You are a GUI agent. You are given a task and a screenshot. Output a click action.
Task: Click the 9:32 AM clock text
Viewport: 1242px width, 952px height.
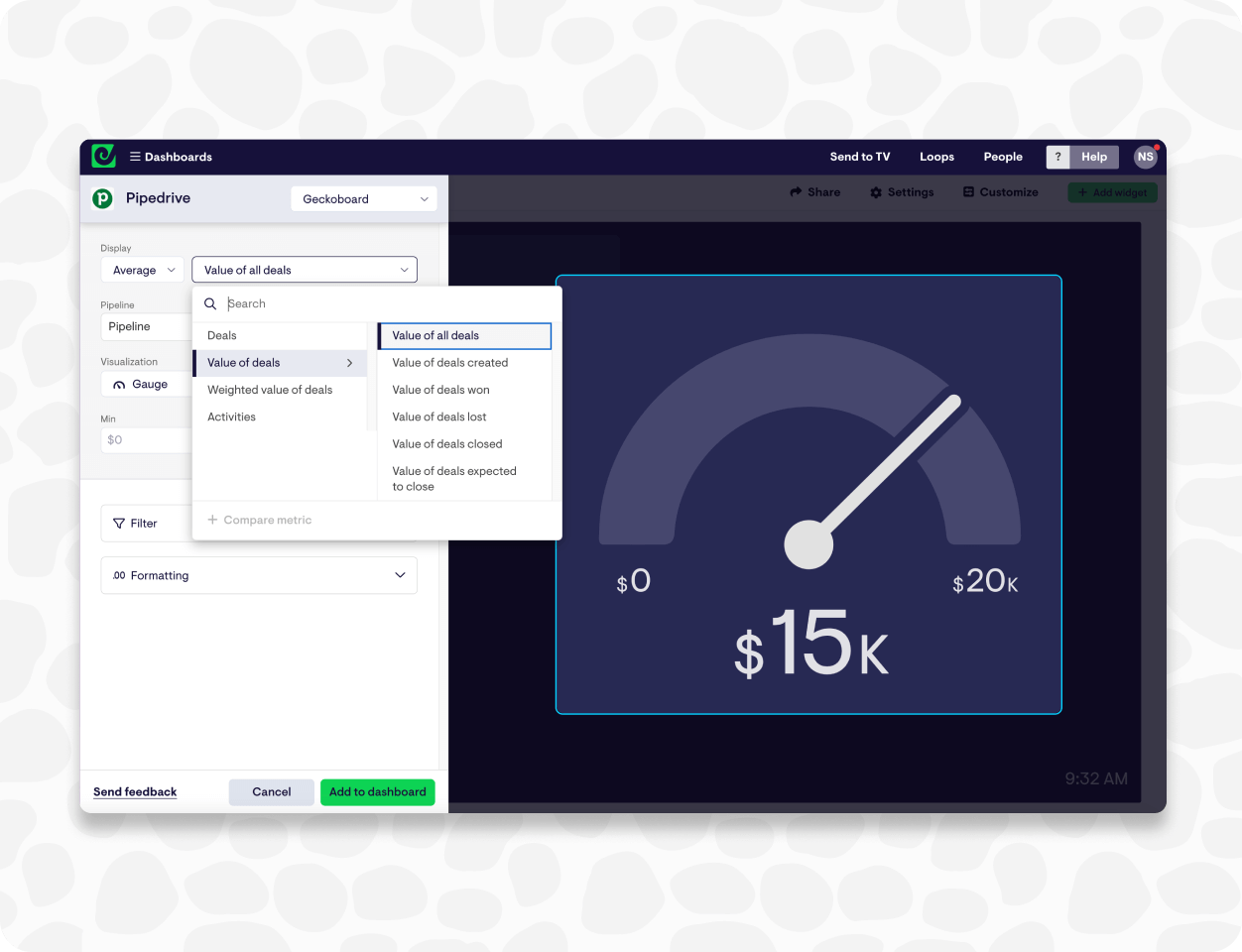[1096, 778]
